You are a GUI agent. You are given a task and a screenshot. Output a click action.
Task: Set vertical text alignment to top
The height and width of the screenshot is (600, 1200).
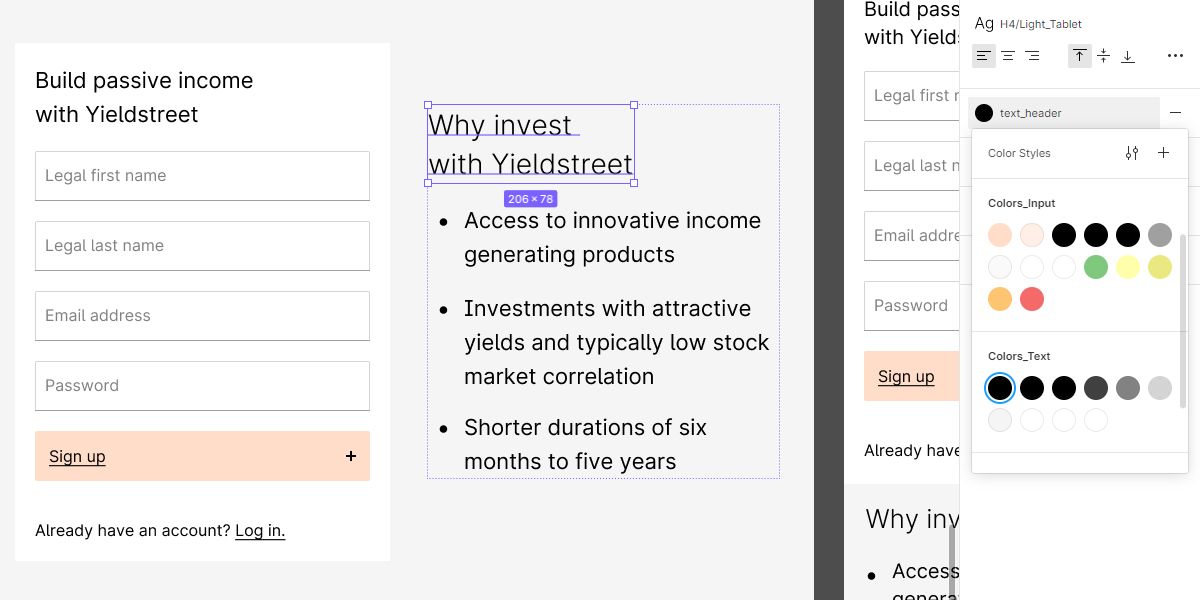(1080, 56)
